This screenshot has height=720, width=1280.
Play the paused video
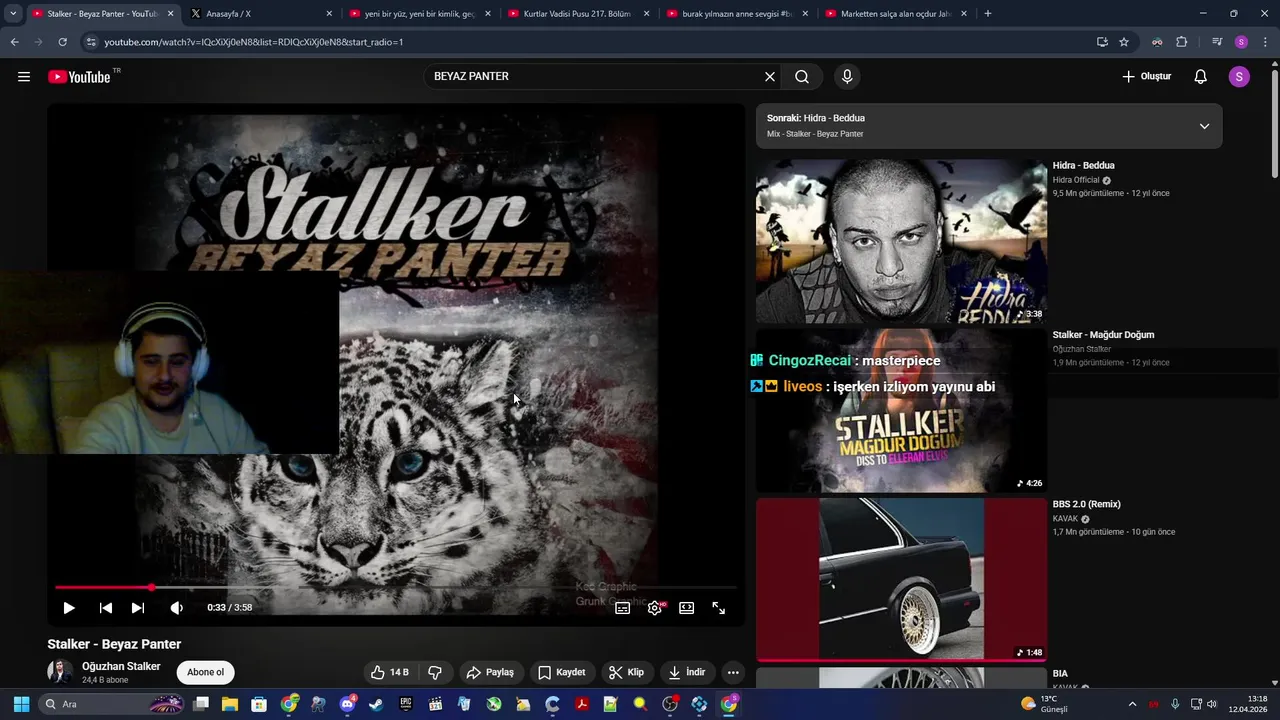(x=69, y=608)
